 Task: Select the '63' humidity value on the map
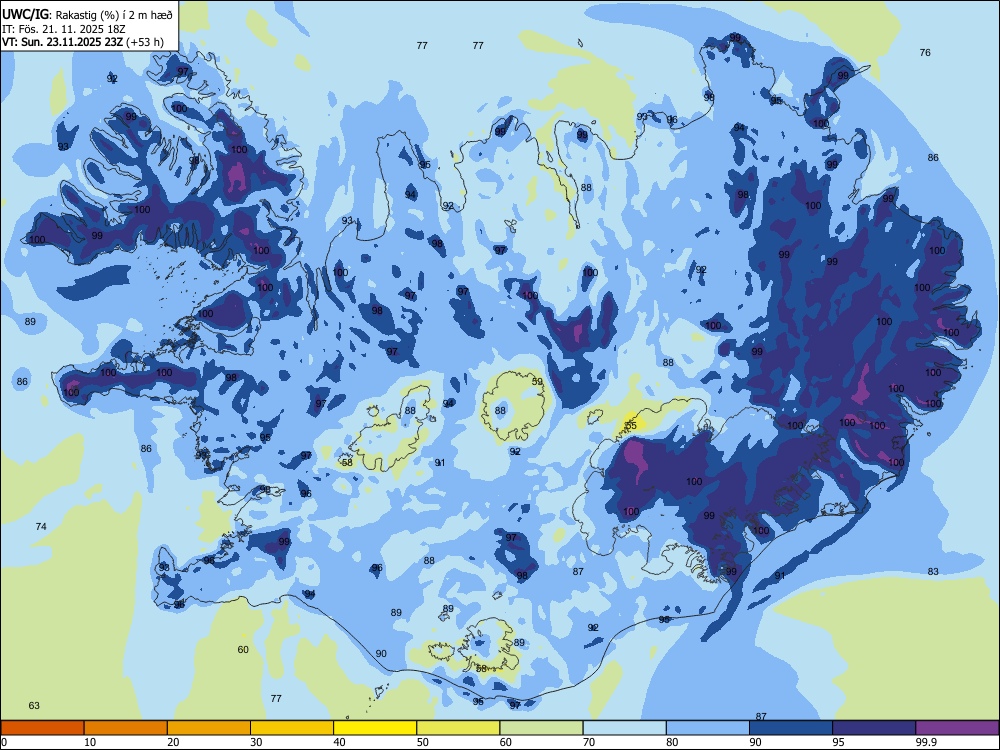[34, 705]
